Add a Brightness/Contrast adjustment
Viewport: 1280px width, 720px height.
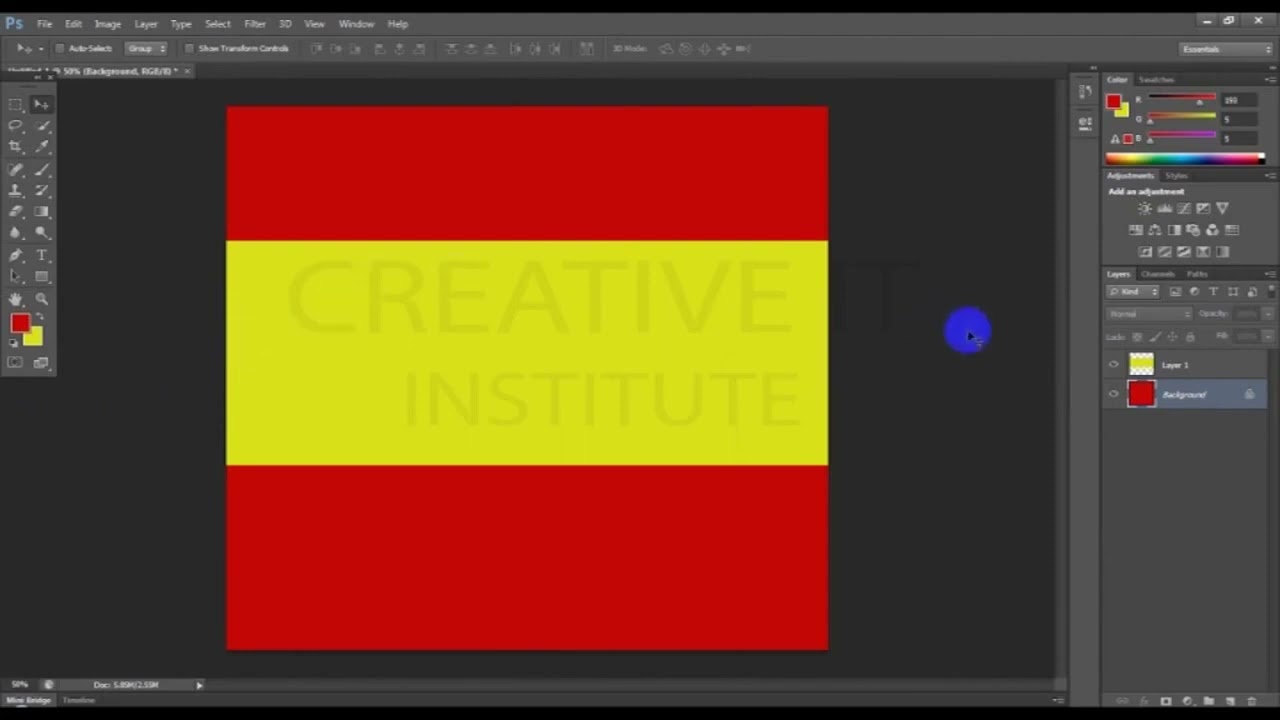[x=1145, y=208]
